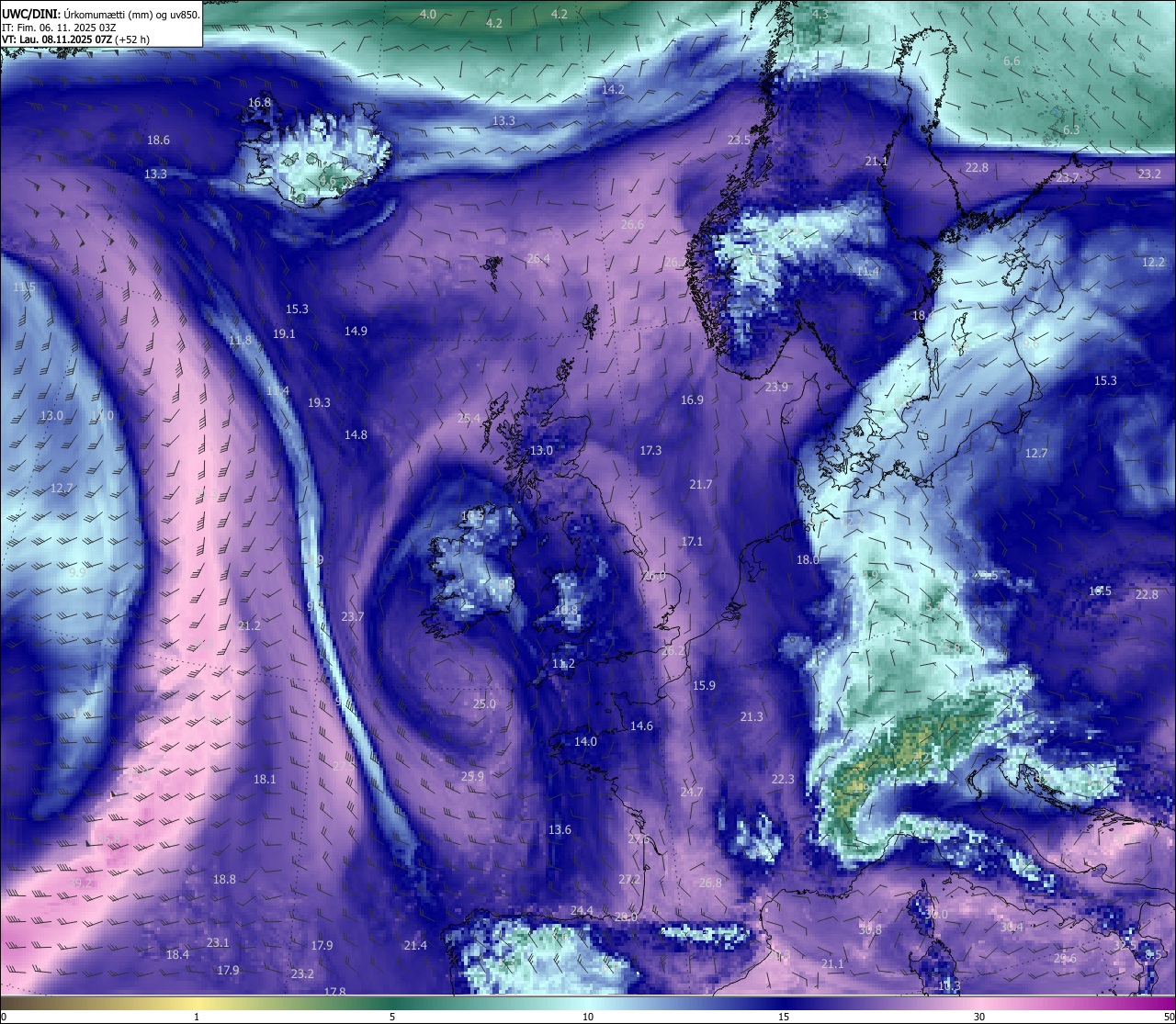Click the 23.5 value label
Screen dimensions: 1176x1024
coord(739,141)
